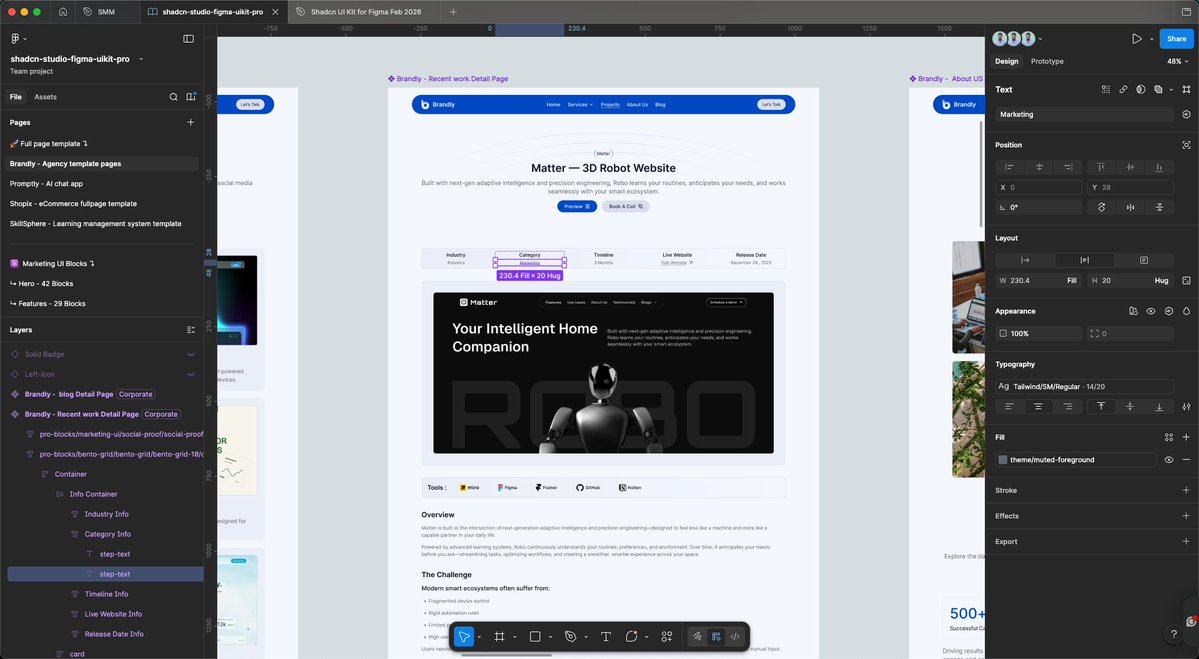Add Export setting with plus button

pyautogui.click(x=1186, y=541)
